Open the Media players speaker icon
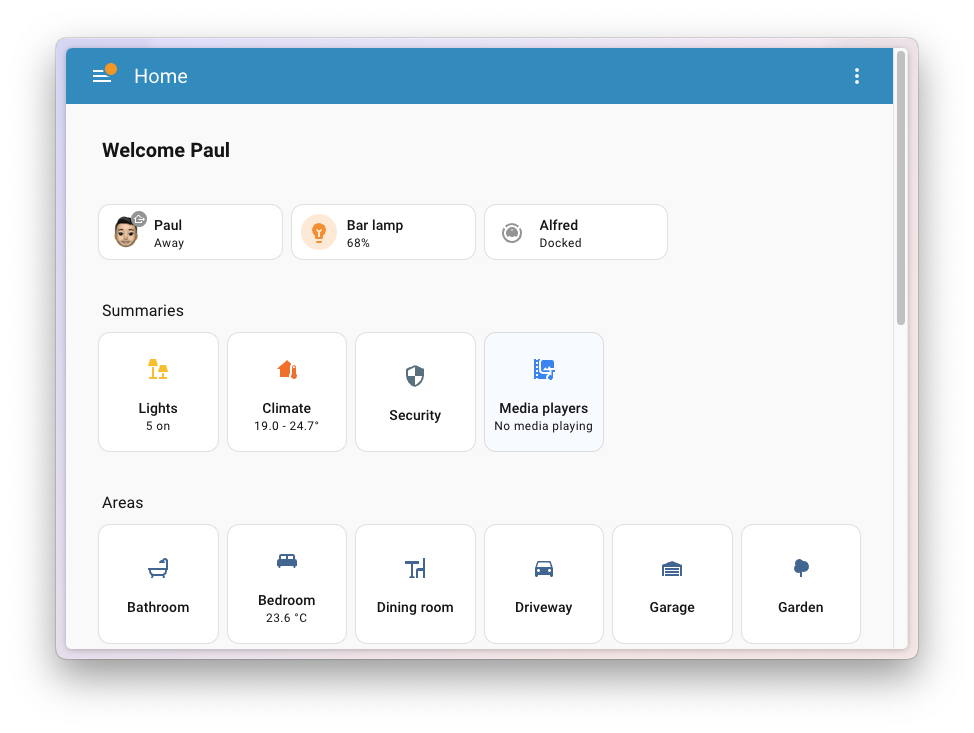The height and width of the screenshot is (733, 974). [543, 369]
